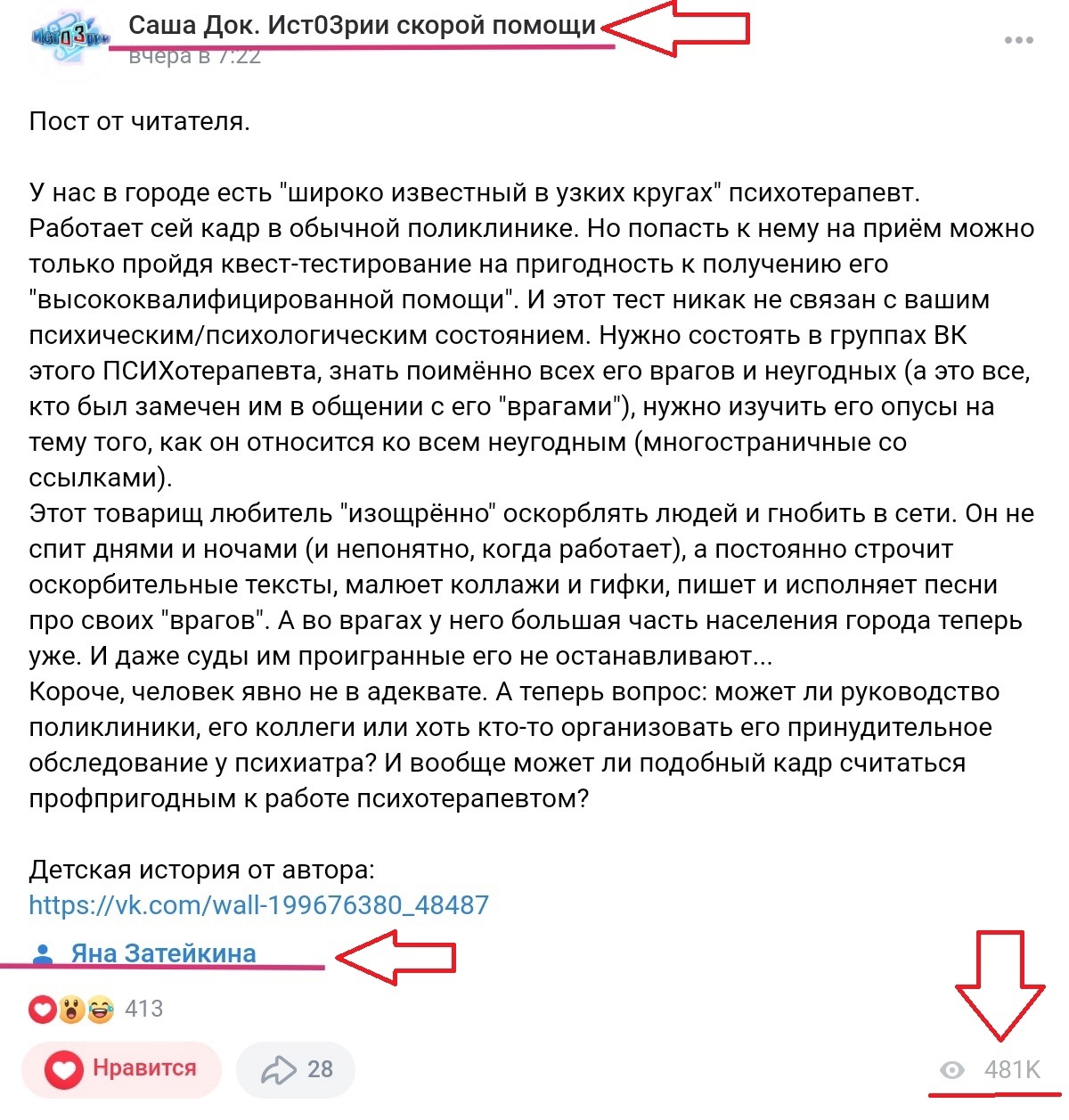
Task: Click the heart icon inside Нравится button
Action: click(x=64, y=1069)
